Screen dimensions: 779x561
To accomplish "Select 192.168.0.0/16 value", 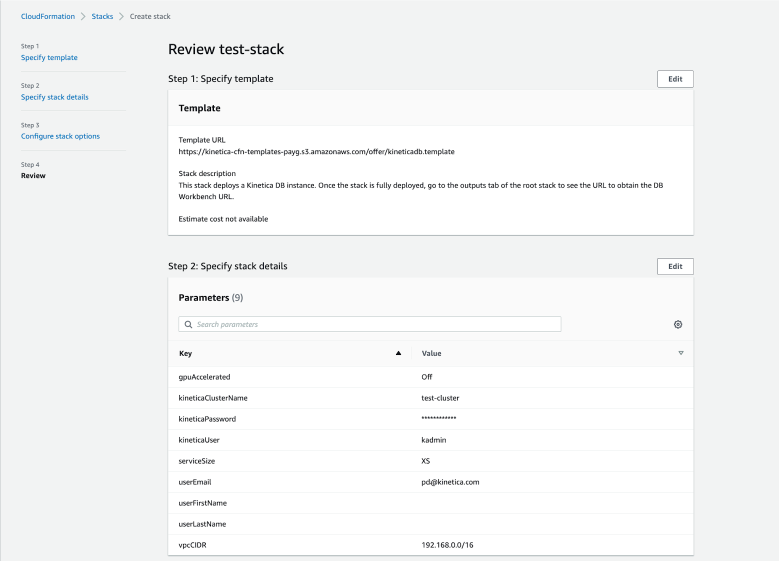I will pyautogui.click(x=447, y=545).
